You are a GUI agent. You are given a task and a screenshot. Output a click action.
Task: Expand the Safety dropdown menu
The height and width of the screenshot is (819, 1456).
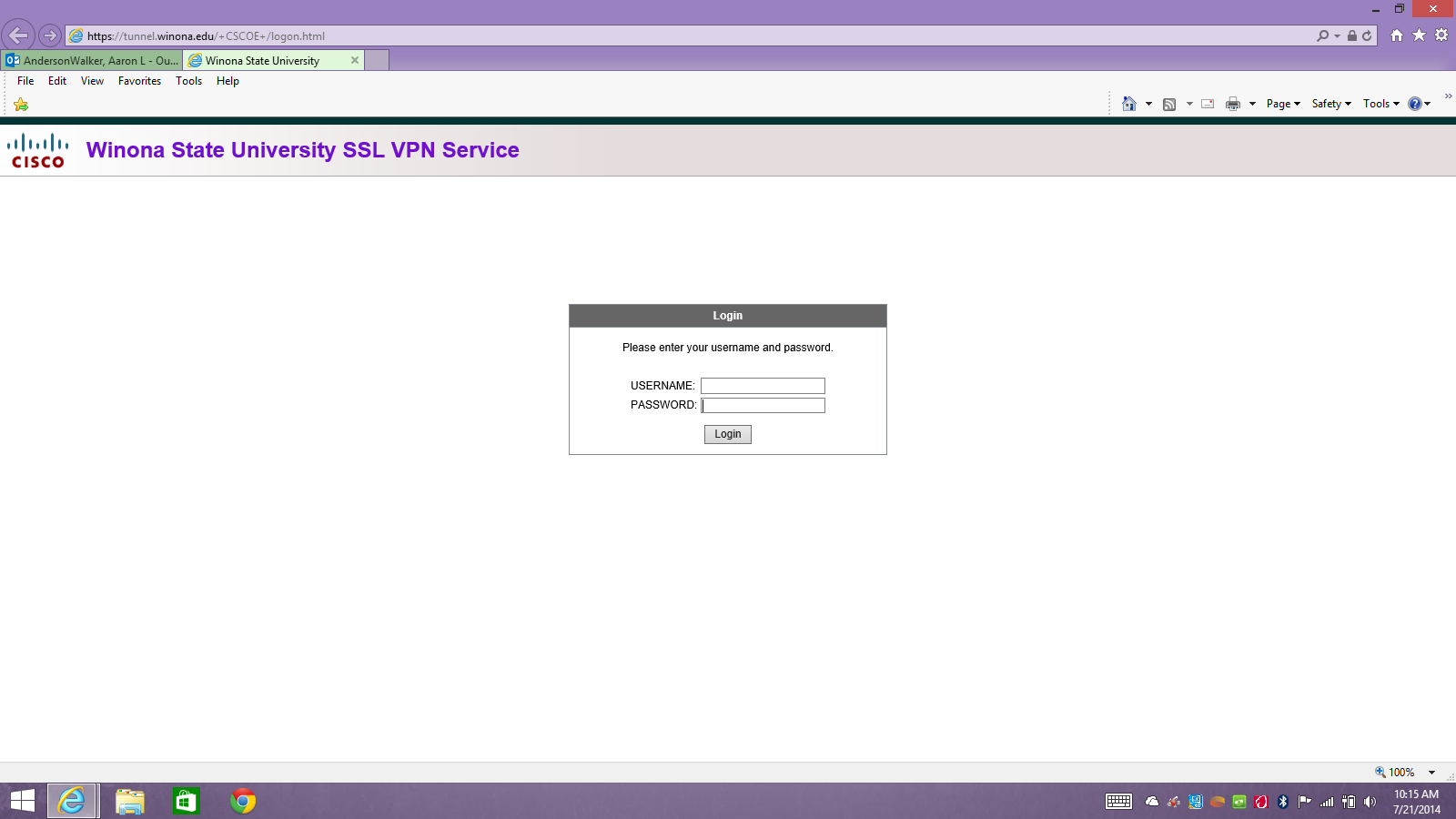(1331, 104)
